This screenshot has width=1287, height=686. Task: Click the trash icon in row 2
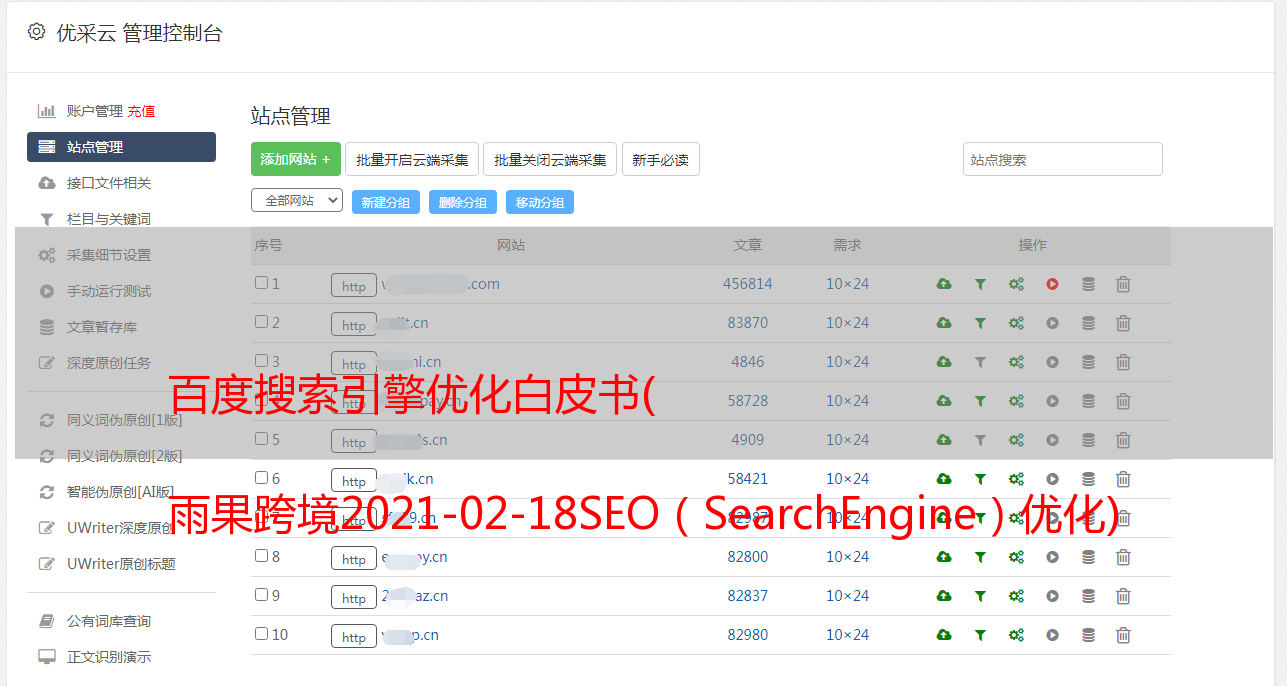coord(1123,323)
